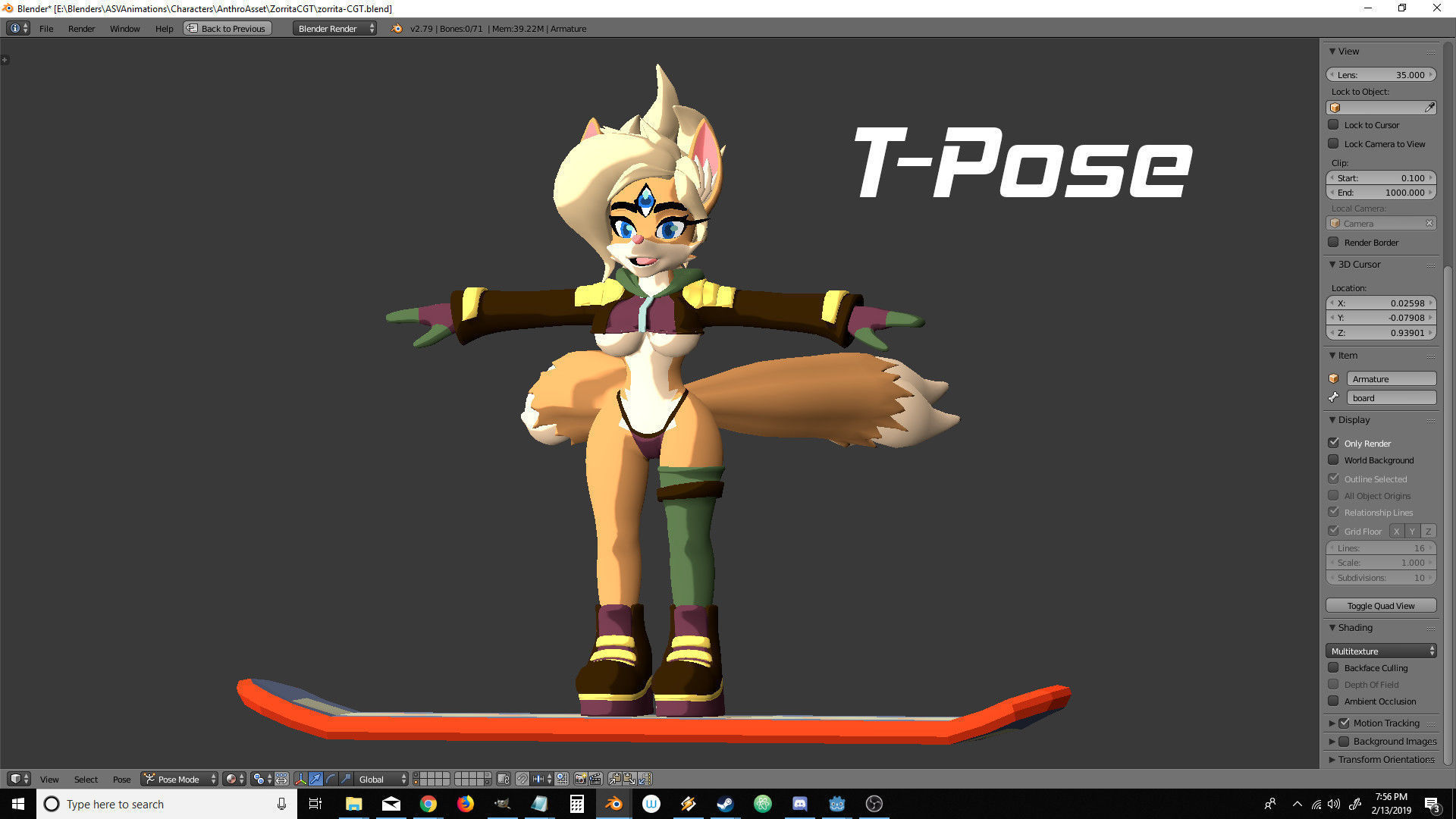
Task: Open the Render menu
Action: pos(81,29)
